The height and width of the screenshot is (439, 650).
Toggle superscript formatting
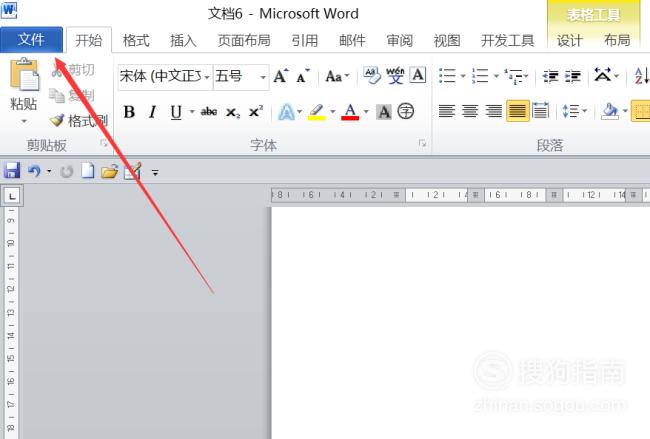click(256, 112)
